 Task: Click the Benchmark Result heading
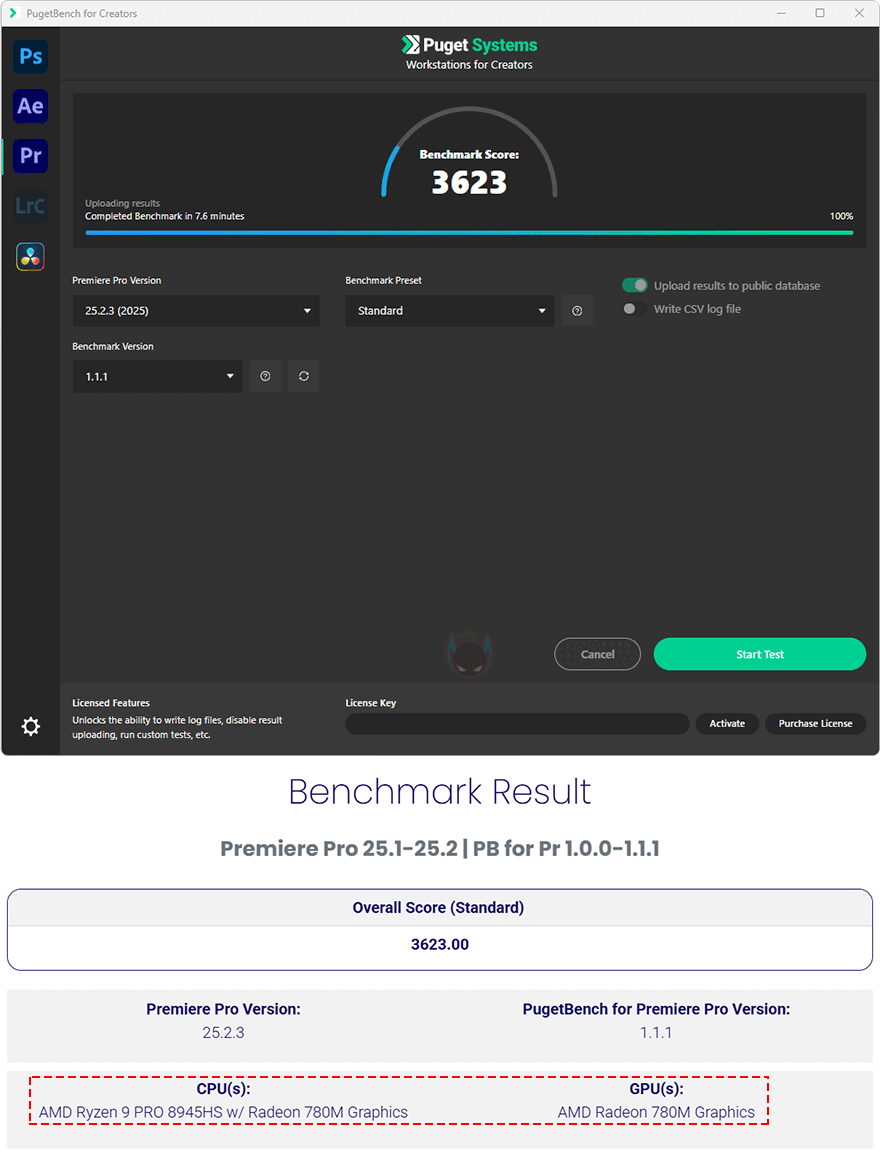(x=440, y=792)
